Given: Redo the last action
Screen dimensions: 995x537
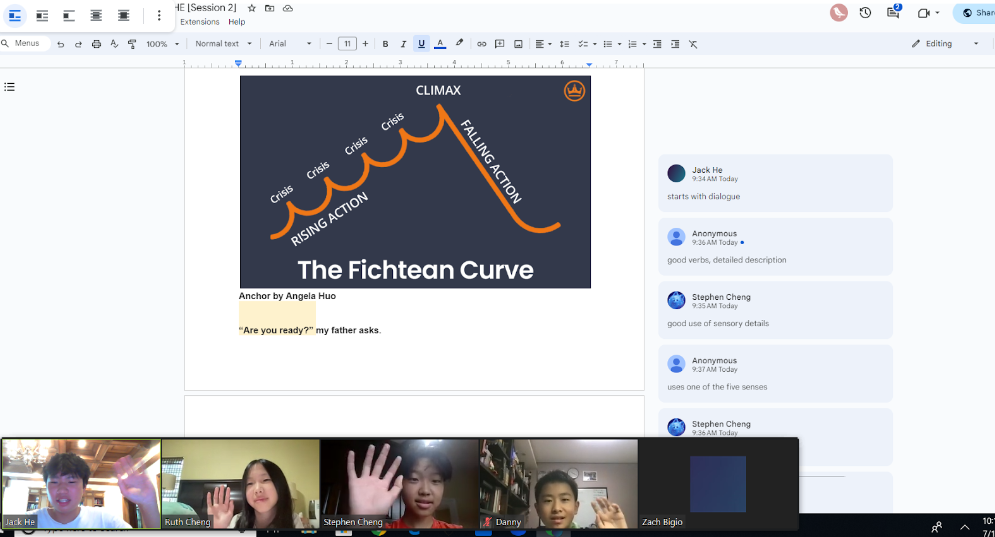Looking at the screenshot, I should click(x=78, y=44).
